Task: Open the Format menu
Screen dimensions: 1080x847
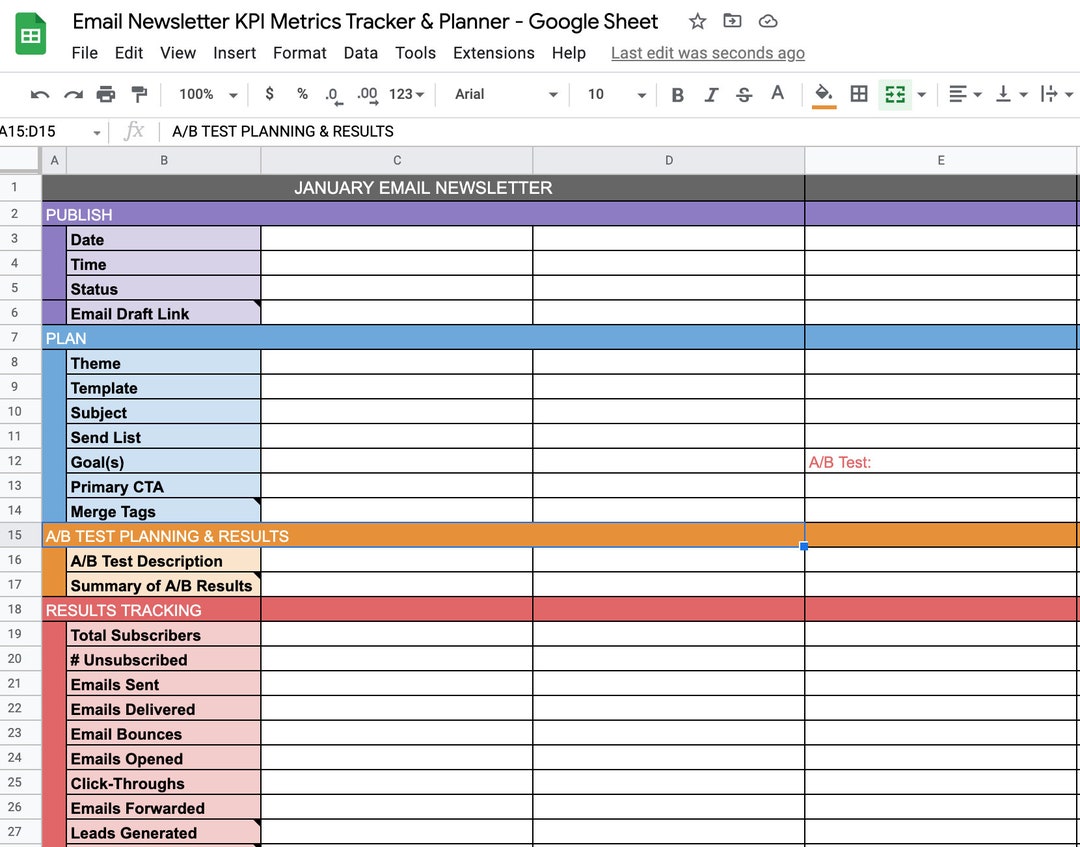Action: point(299,53)
